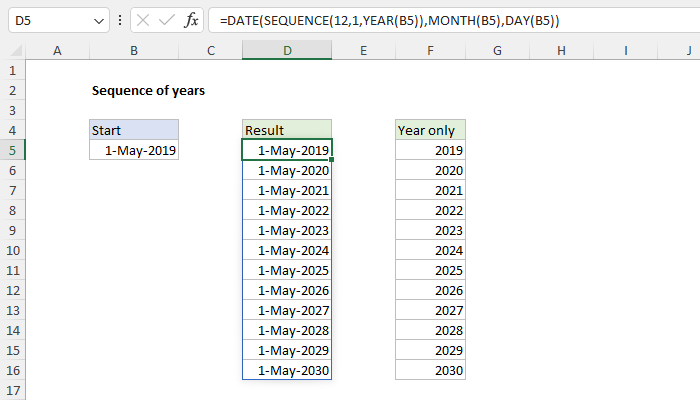
Task: Select column A header
Action: coord(57,50)
